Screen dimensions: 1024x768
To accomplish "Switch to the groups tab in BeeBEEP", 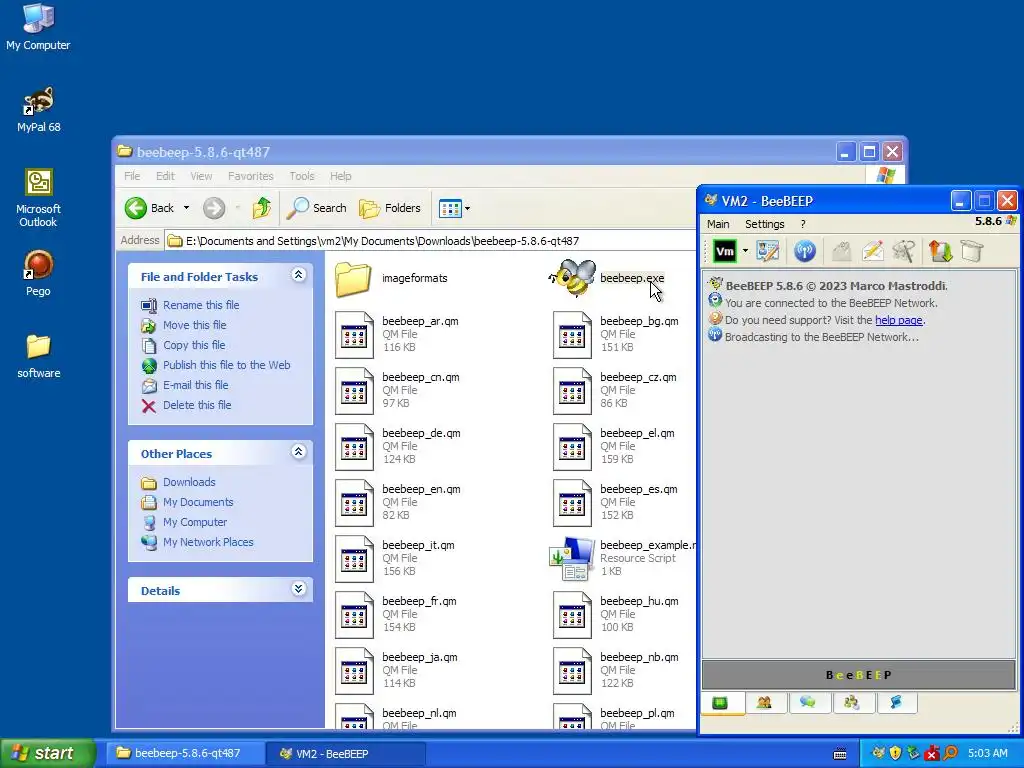I will (851, 703).
